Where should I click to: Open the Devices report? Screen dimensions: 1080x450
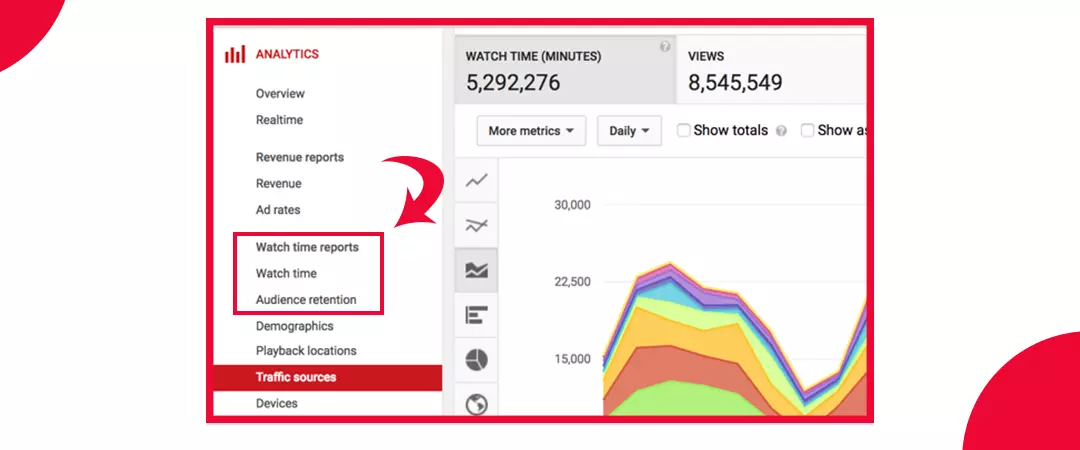tap(276, 403)
